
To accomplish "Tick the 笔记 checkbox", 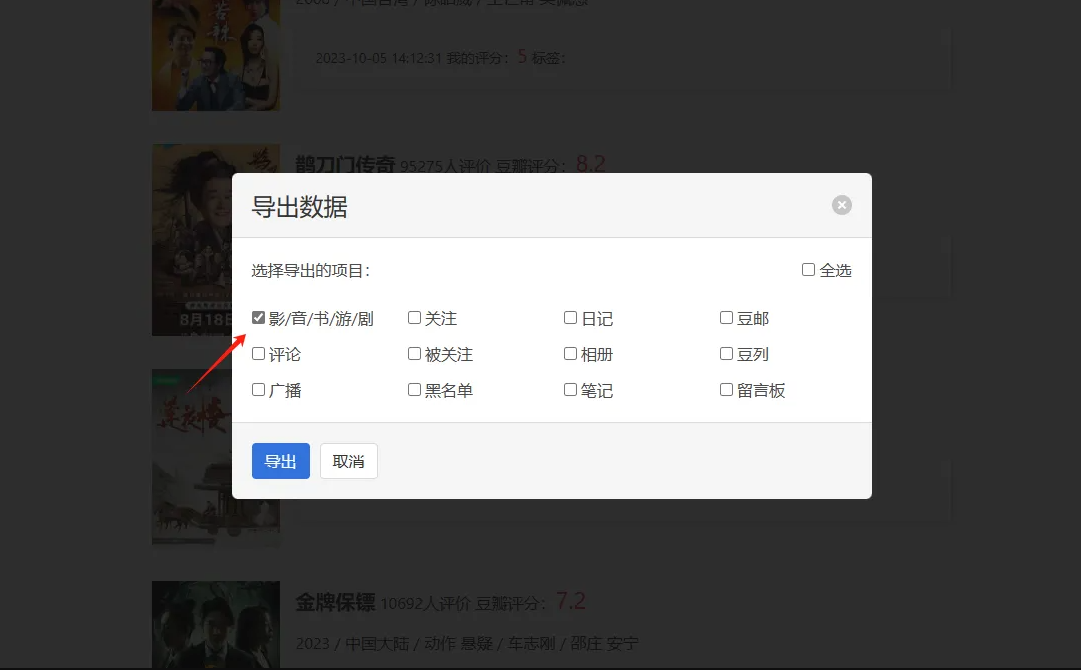I will tap(571, 390).
